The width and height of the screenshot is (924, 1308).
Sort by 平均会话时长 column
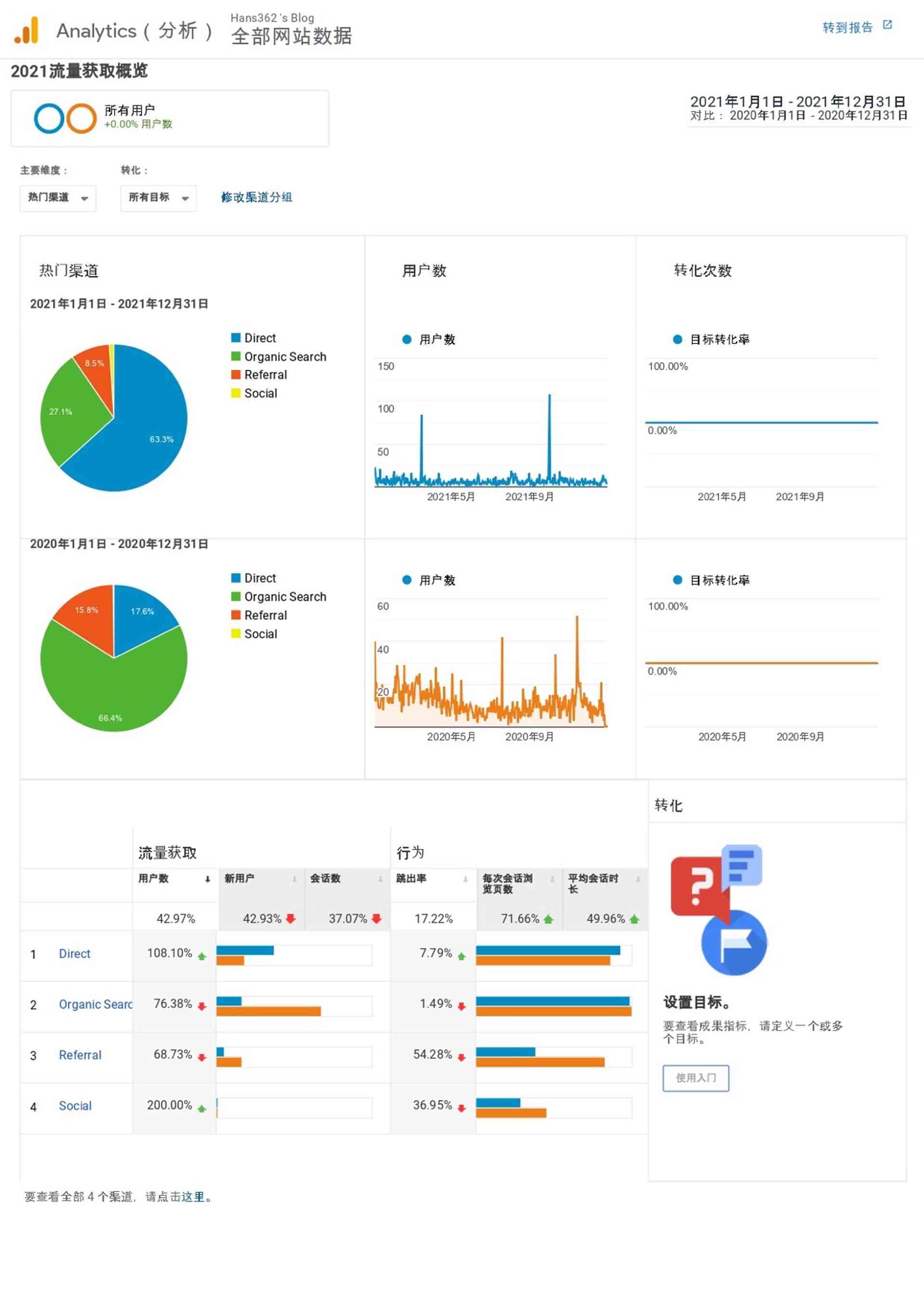605,884
